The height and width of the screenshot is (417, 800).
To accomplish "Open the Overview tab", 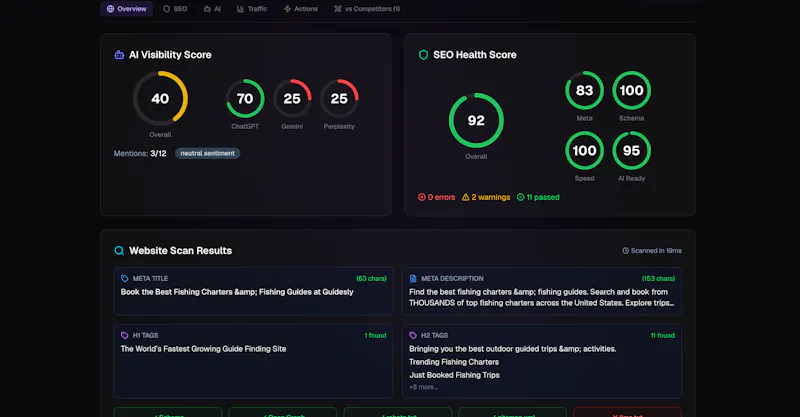I will [127, 9].
